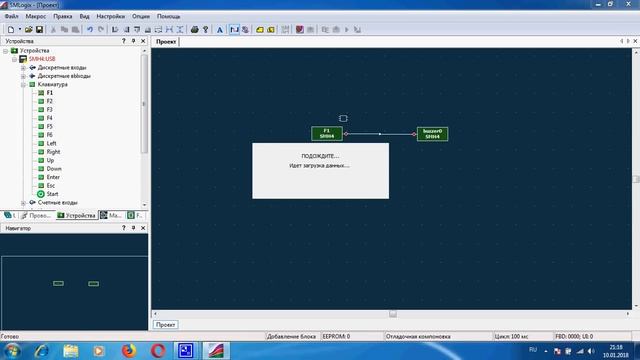
Task: Click the red shield toolbar icon
Action: click(x=300, y=29)
